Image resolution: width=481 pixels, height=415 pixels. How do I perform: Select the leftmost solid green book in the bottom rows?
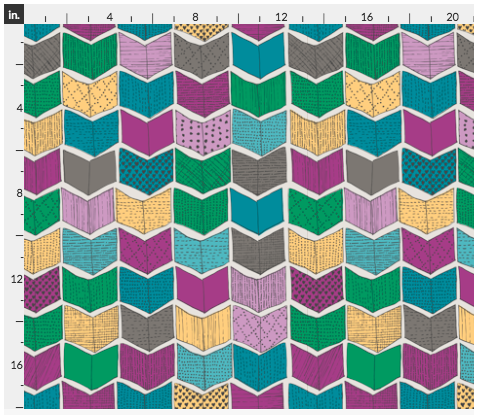coord(91,366)
